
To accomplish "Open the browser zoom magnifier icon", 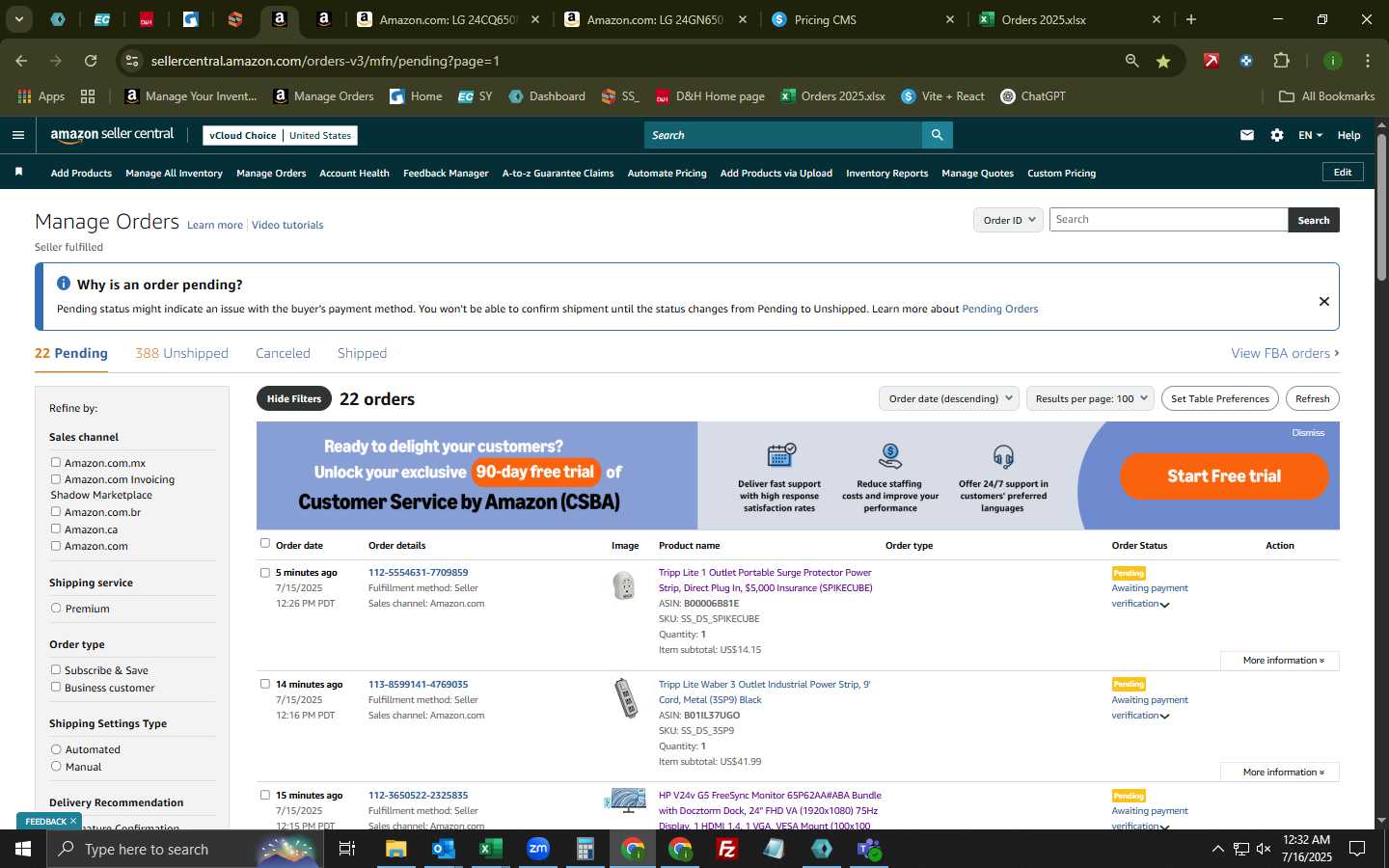I will click(1131, 61).
